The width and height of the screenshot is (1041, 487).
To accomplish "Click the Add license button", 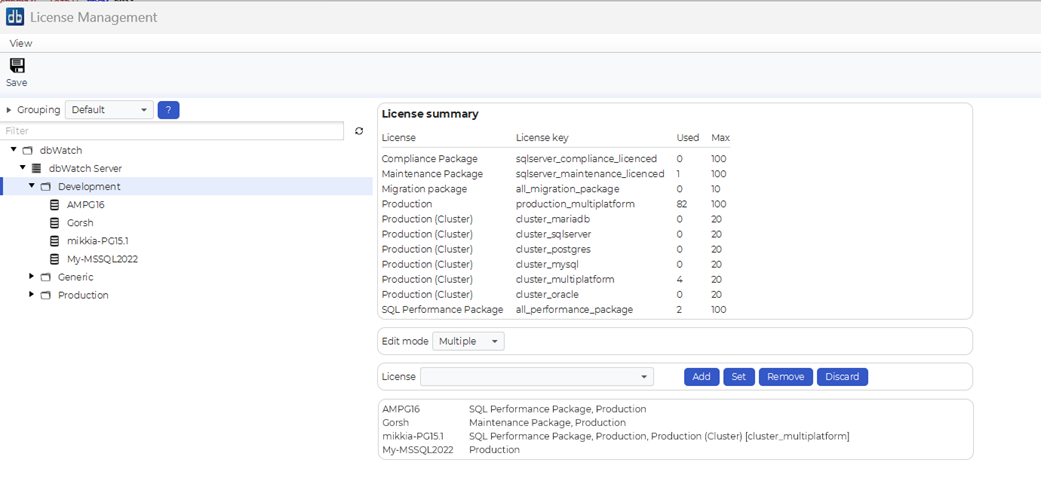I will [x=701, y=377].
